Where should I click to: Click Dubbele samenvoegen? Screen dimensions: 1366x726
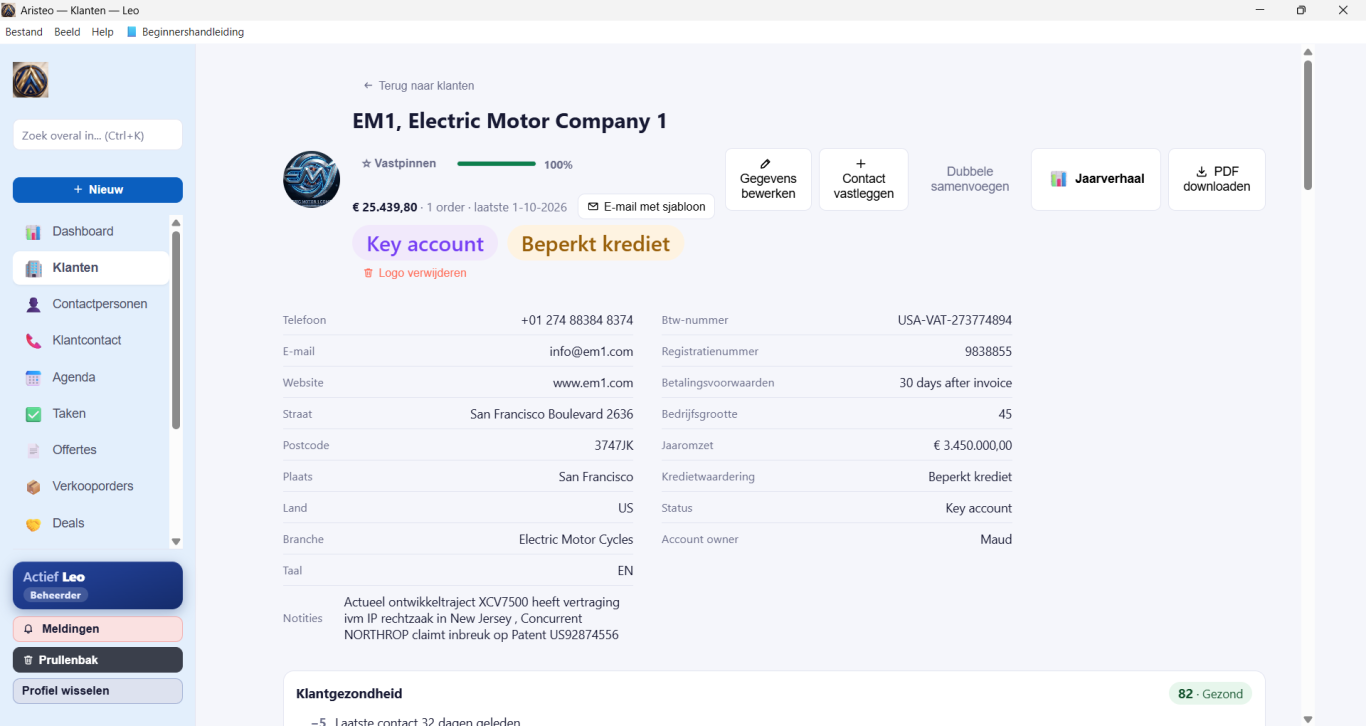pyautogui.click(x=969, y=179)
